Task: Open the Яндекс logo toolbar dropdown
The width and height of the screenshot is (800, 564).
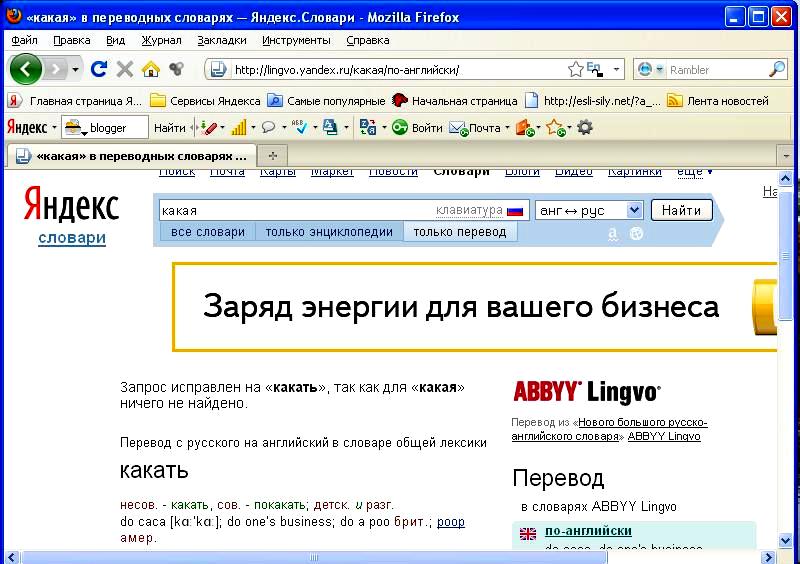Action: click(54, 127)
